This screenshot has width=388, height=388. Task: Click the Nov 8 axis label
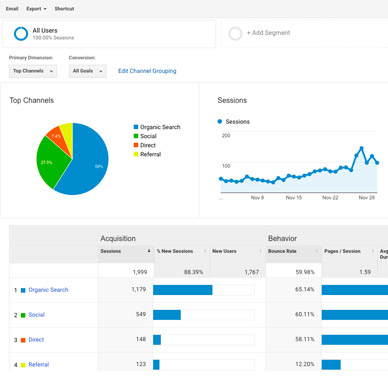click(257, 198)
